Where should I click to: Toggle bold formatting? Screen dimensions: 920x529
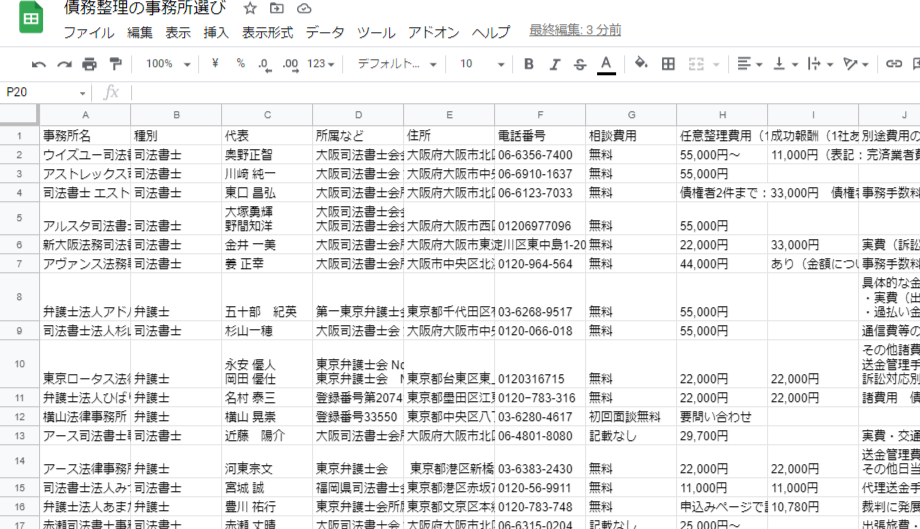pos(528,64)
